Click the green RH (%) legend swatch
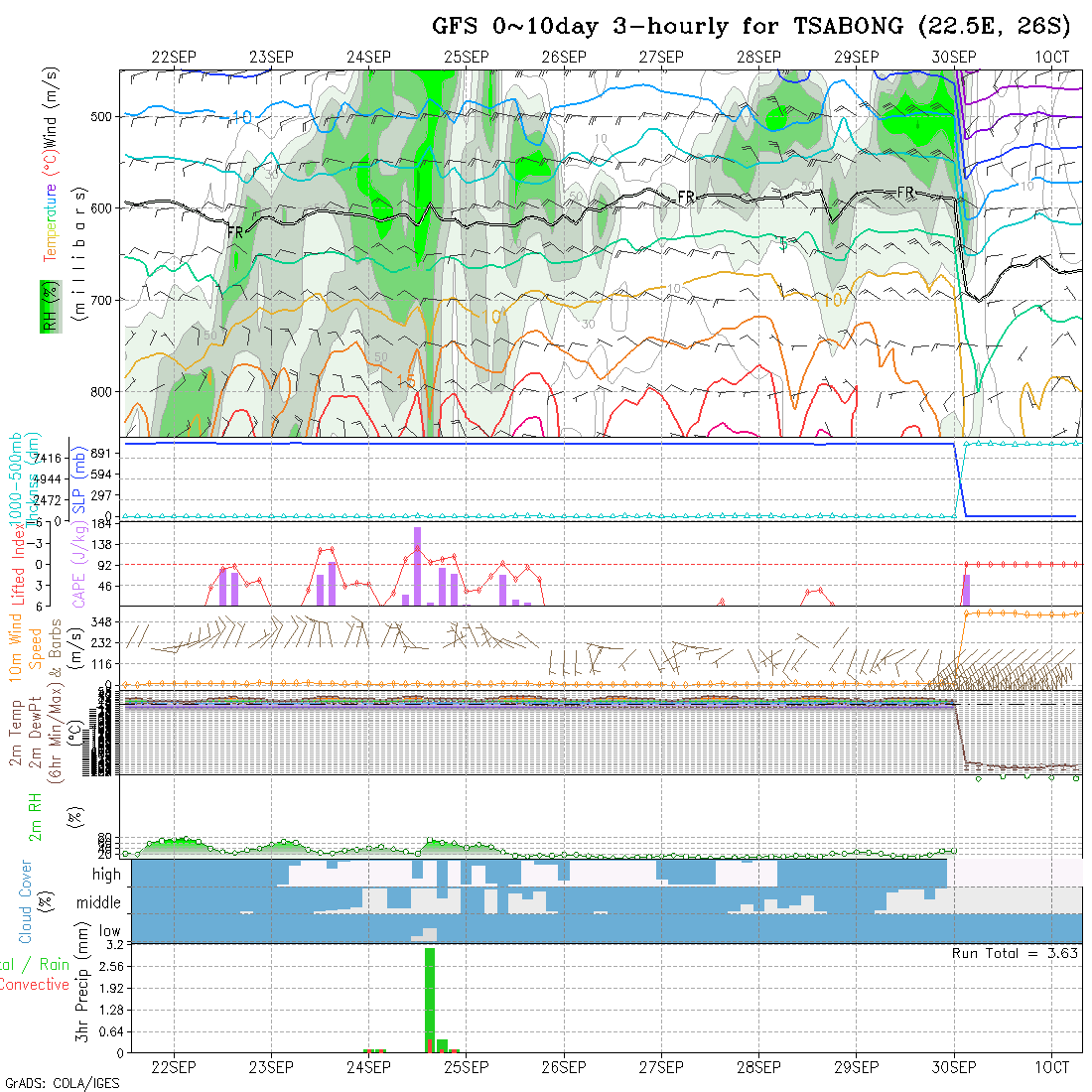 [x=47, y=306]
